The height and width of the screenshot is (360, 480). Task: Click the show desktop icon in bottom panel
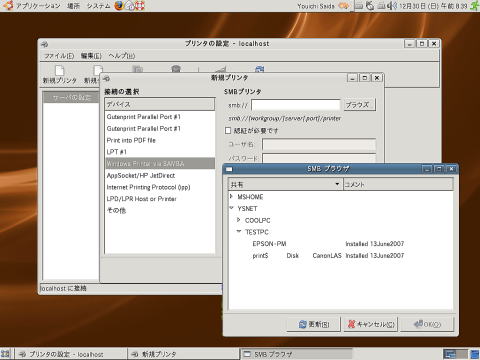pos(5,354)
